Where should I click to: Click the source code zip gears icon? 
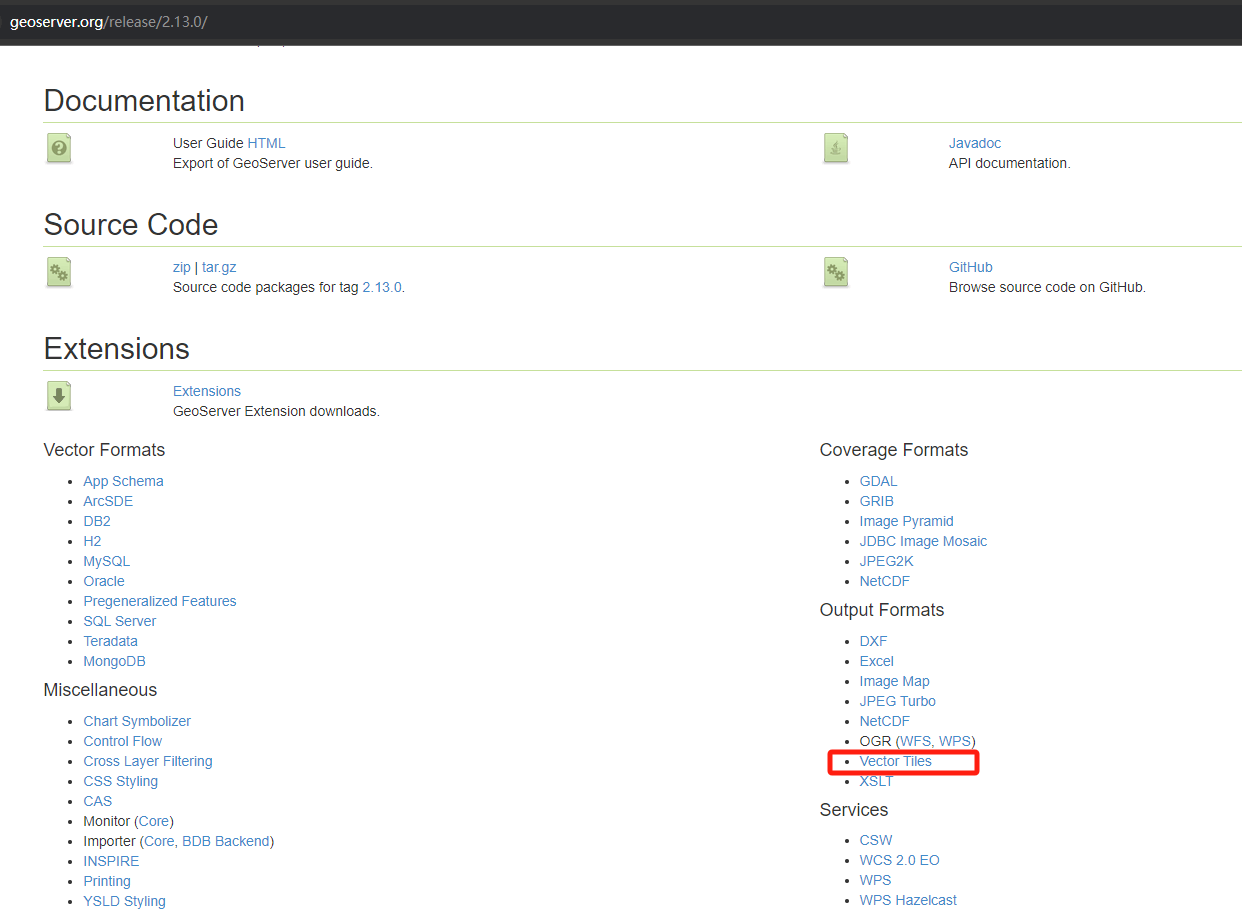pos(59,272)
